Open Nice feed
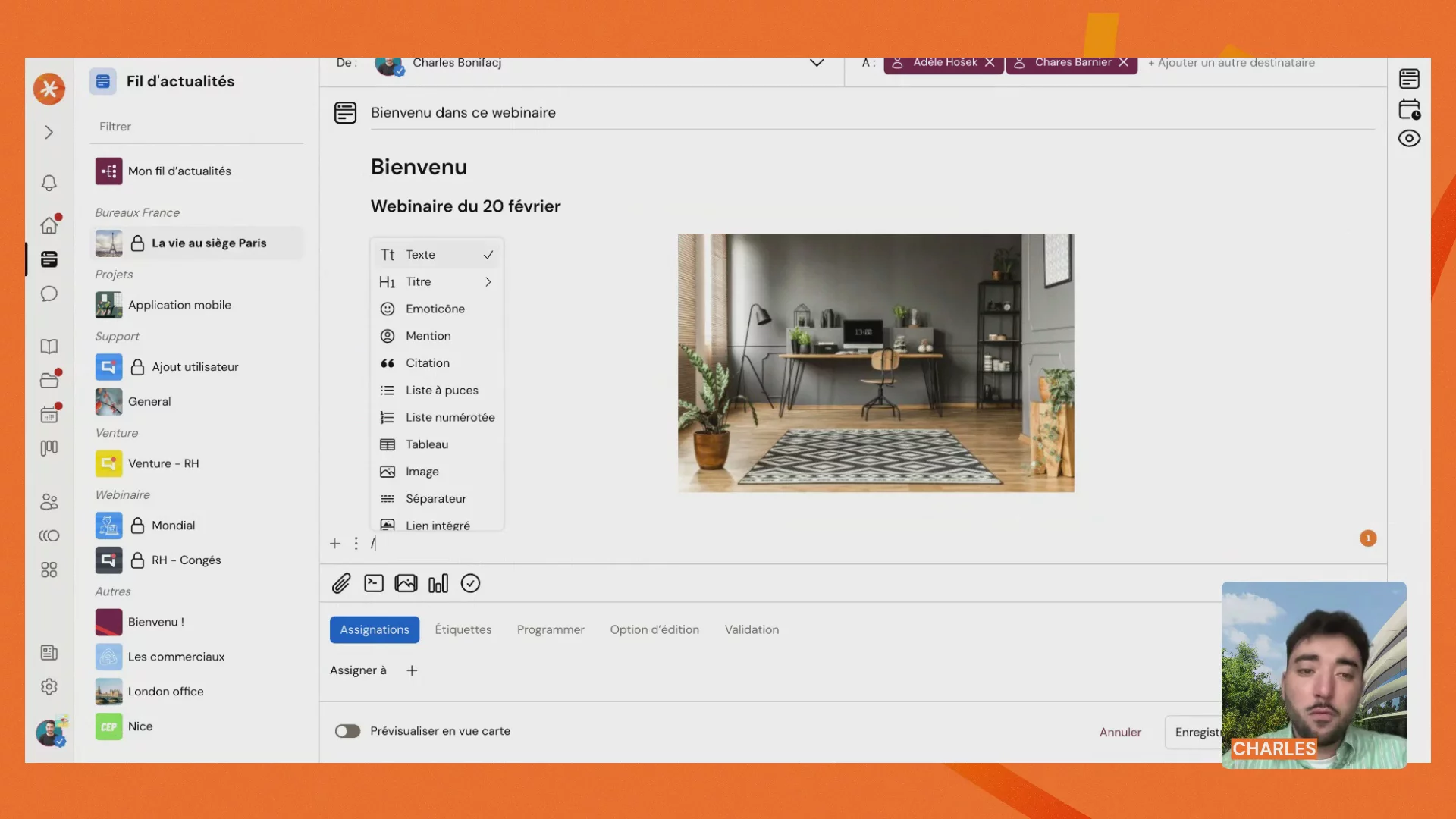Image resolution: width=1456 pixels, height=819 pixels. pyautogui.click(x=196, y=726)
